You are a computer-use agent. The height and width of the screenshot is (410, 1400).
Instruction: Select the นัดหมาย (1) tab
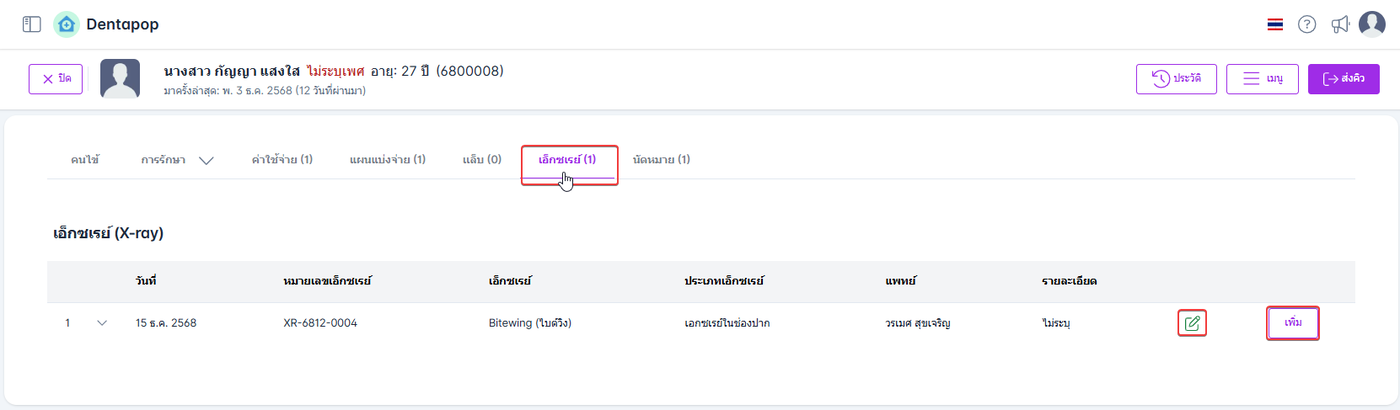(x=661, y=160)
